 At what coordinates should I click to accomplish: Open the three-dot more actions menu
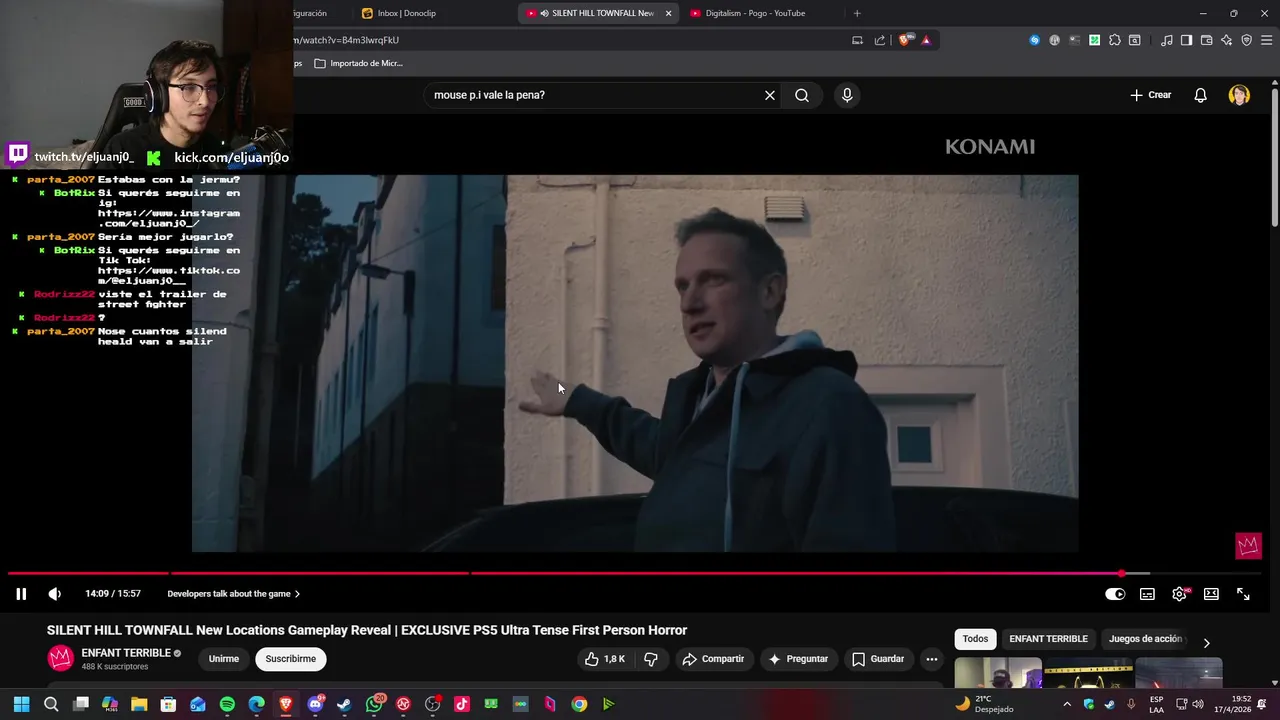932,659
